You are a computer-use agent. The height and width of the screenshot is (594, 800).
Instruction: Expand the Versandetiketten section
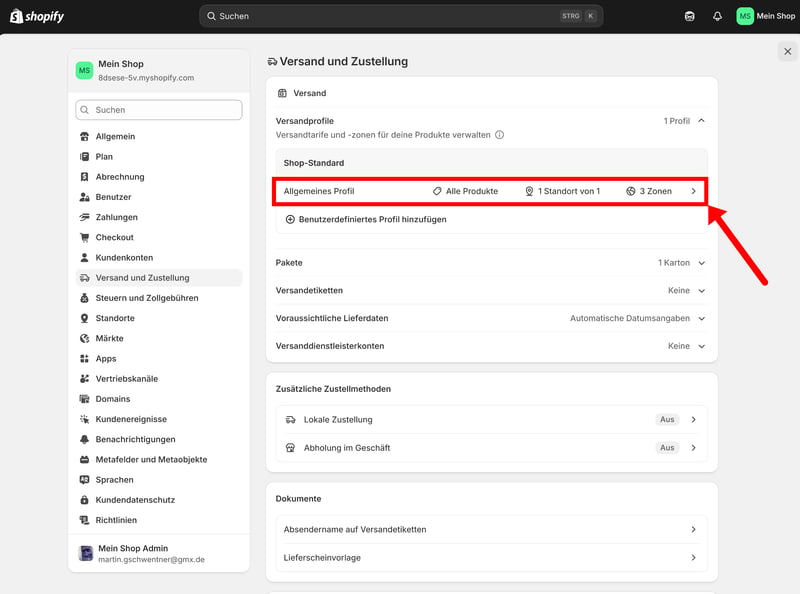(x=701, y=291)
